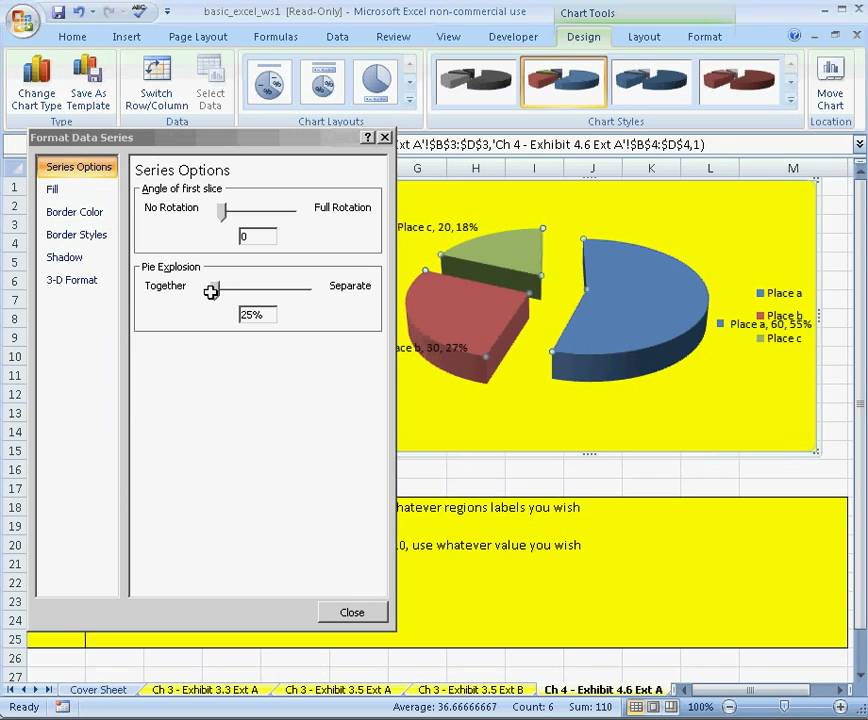Click the Pie Explosion slider thumb

[x=214, y=289]
